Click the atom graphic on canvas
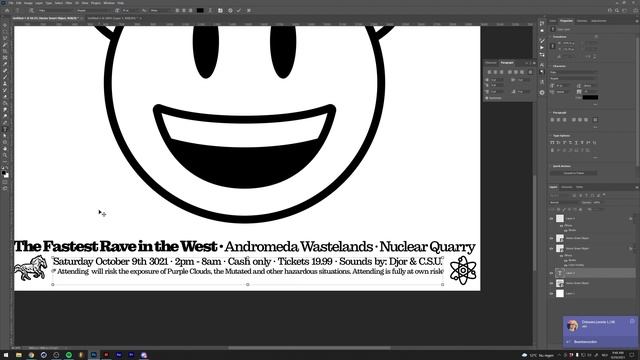This screenshot has width=640, height=360. click(463, 270)
